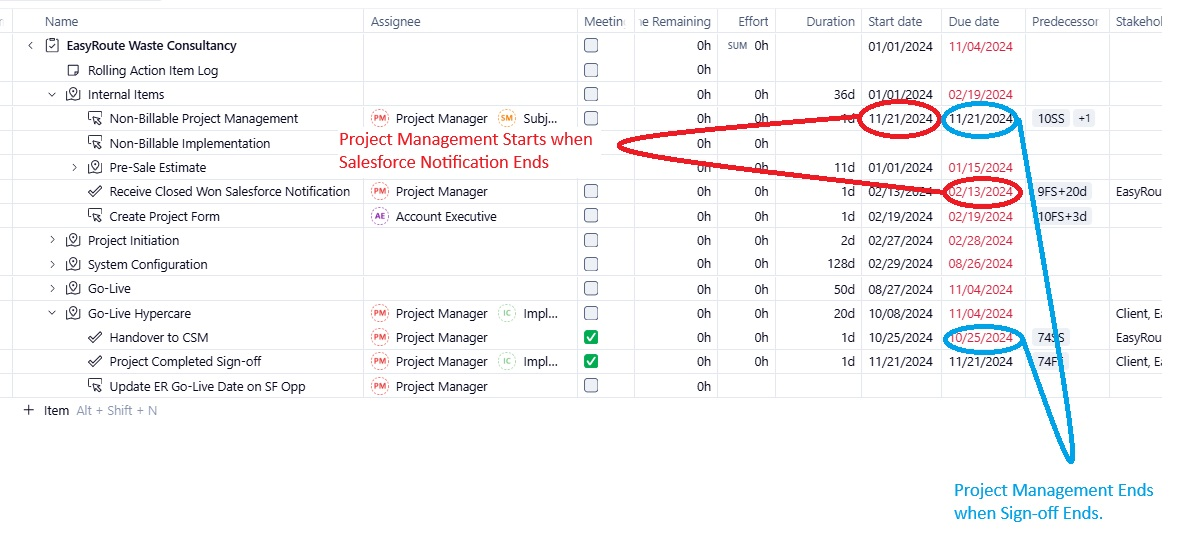Viewport: 1195px width, 553px height.
Task: Open the 9FS+20d predecessor chip
Action: coord(1061,192)
